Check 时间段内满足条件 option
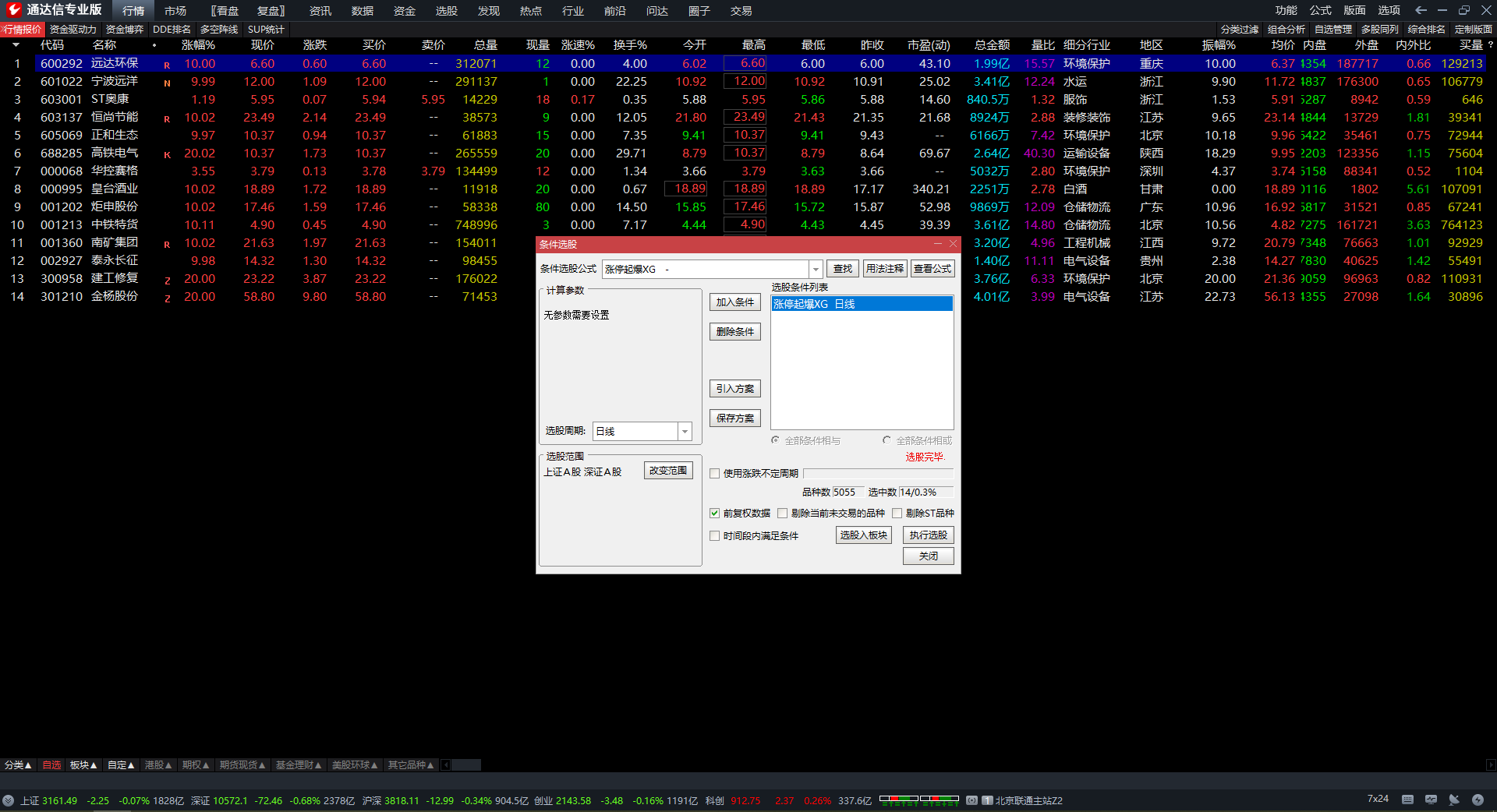The image size is (1497, 812). (714, 535)
